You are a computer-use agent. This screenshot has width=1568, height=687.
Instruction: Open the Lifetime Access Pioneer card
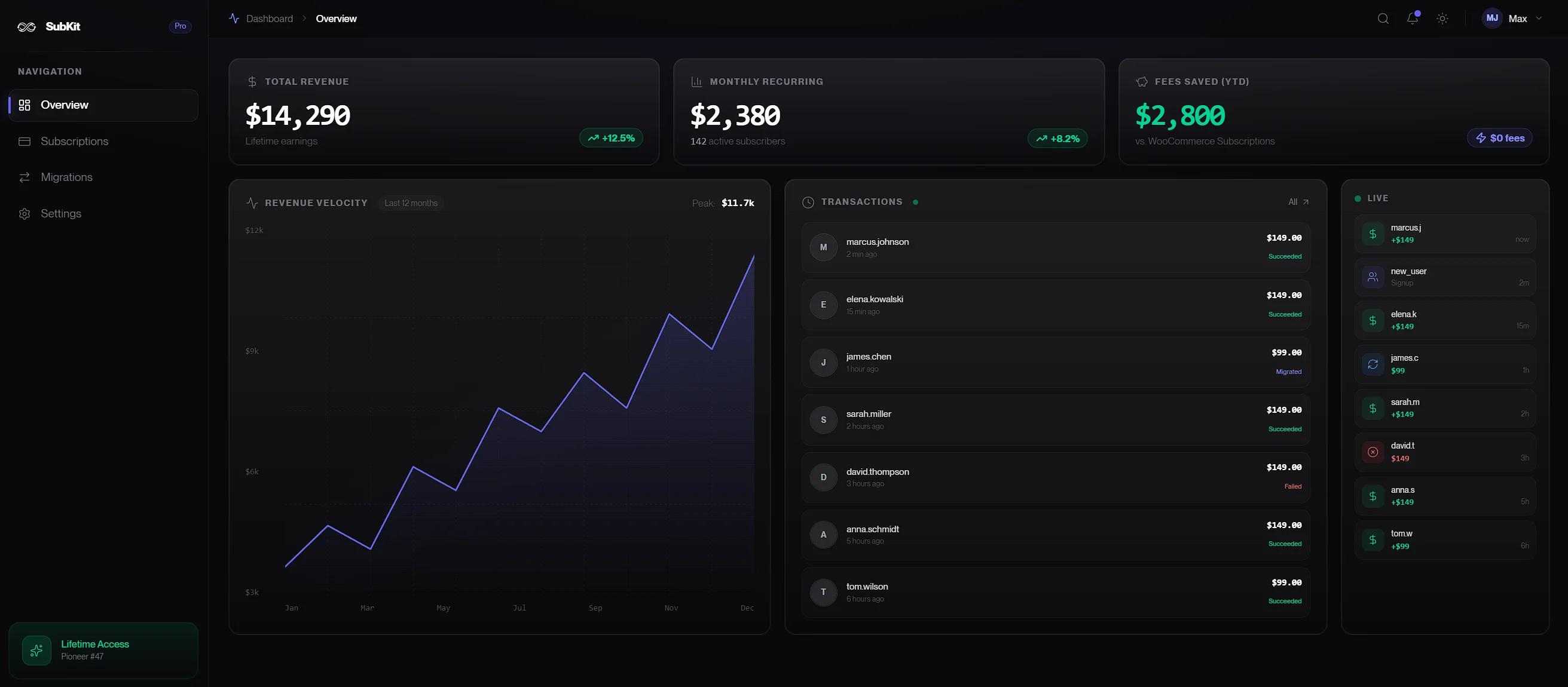(x=103, y=650)
